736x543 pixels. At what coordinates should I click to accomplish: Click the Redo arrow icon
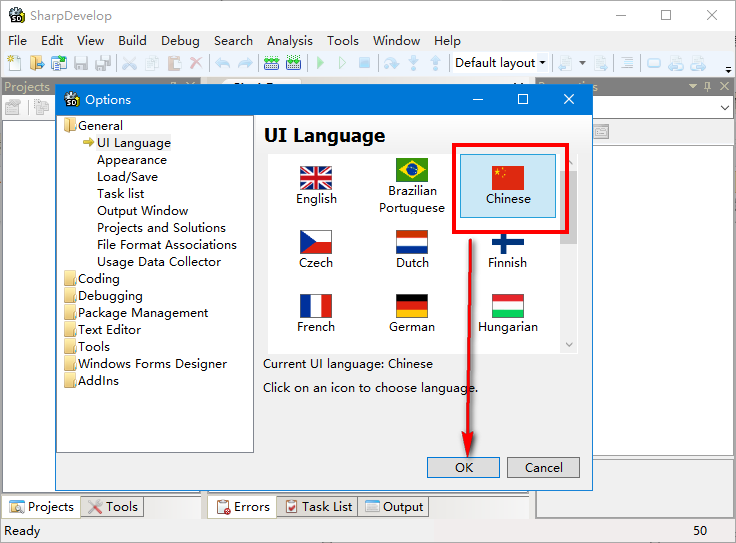[x=245, y=62]
